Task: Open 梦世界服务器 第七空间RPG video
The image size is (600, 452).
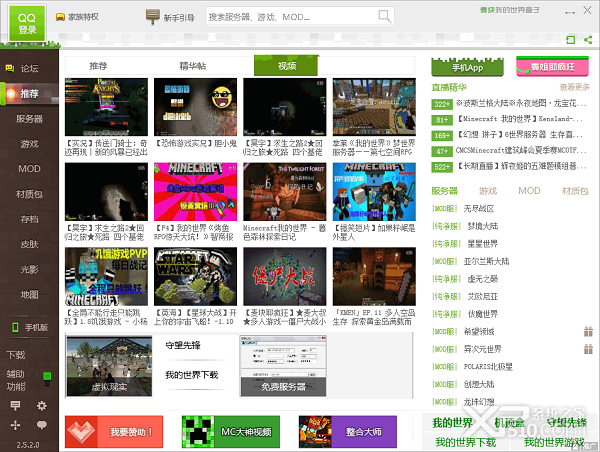Action: (374, 107)
